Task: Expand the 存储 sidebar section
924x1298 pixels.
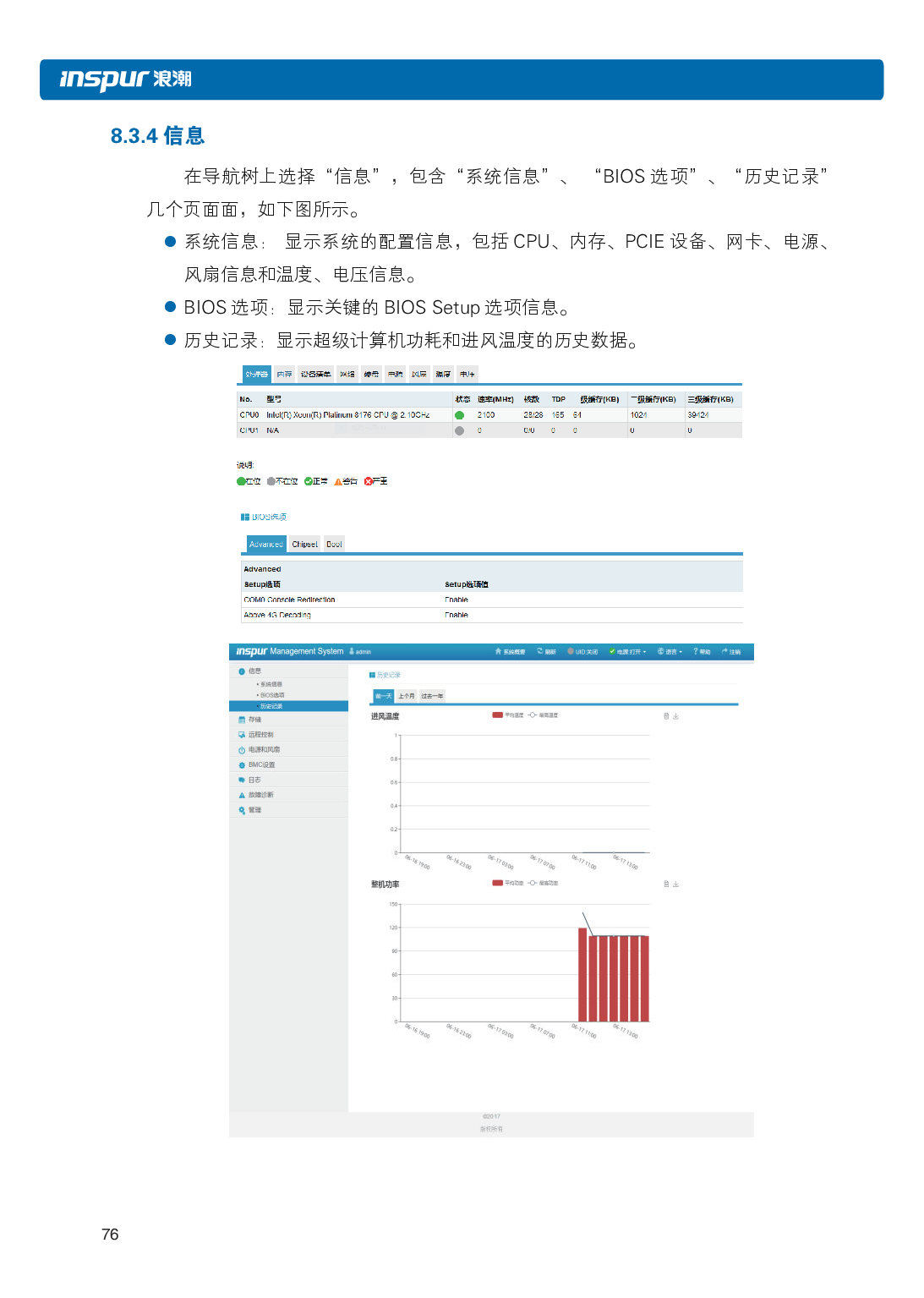Action: tap(254, 720)
